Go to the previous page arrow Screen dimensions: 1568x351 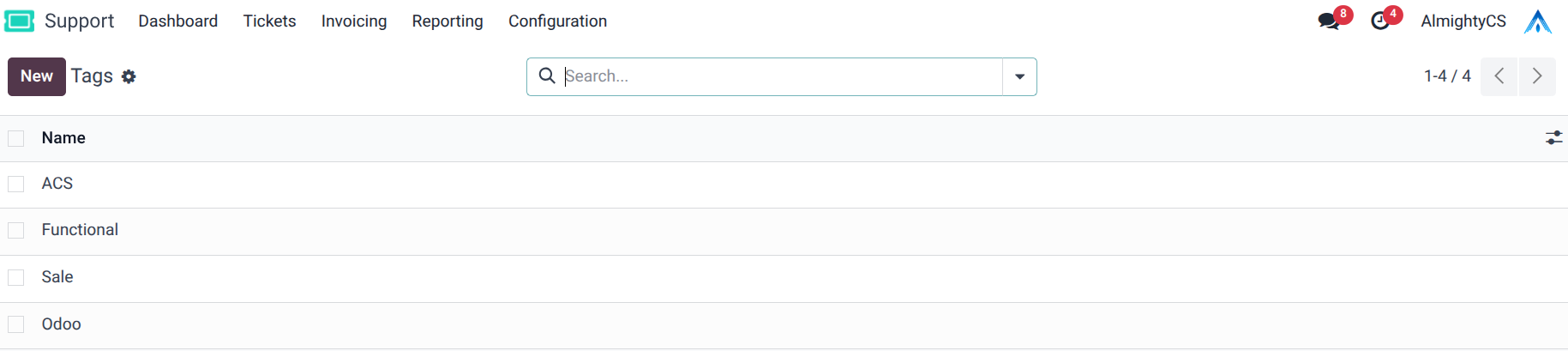pyautogui.click(x=1499, y=76)
